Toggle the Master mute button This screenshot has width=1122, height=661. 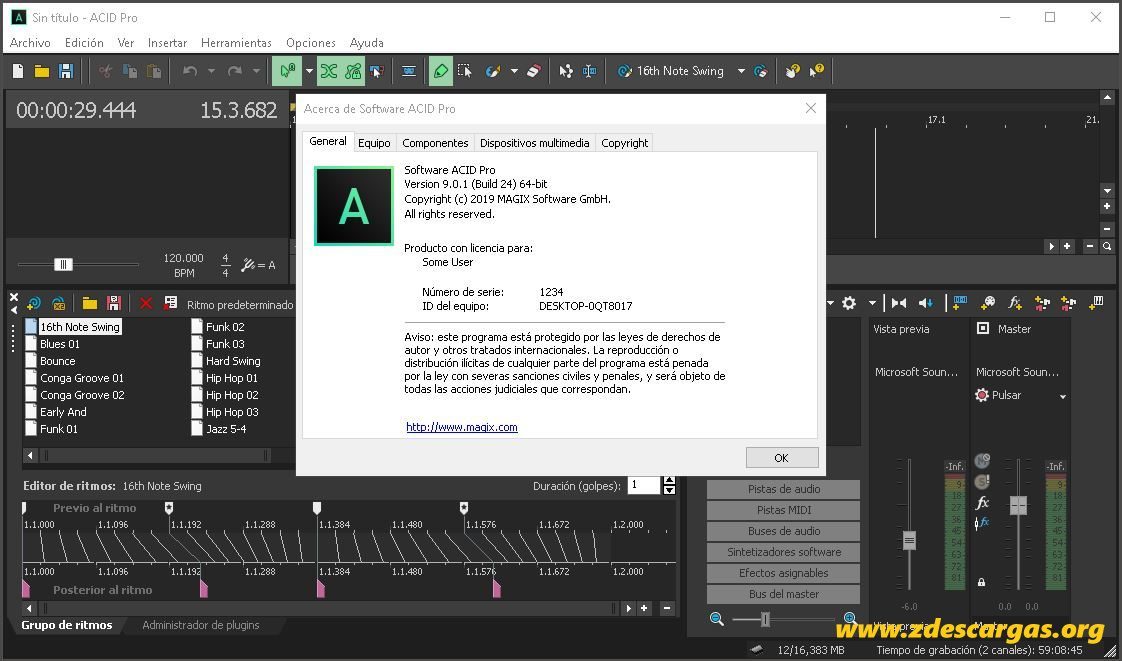982,461
